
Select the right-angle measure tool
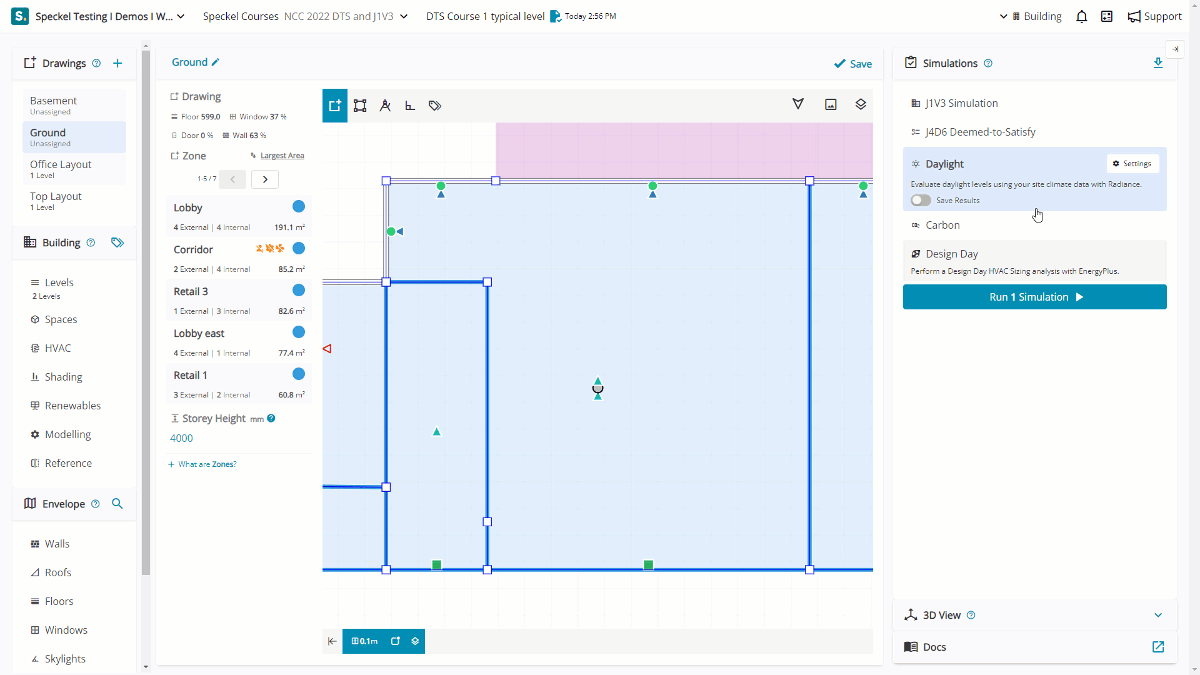(x=410, y=105)
